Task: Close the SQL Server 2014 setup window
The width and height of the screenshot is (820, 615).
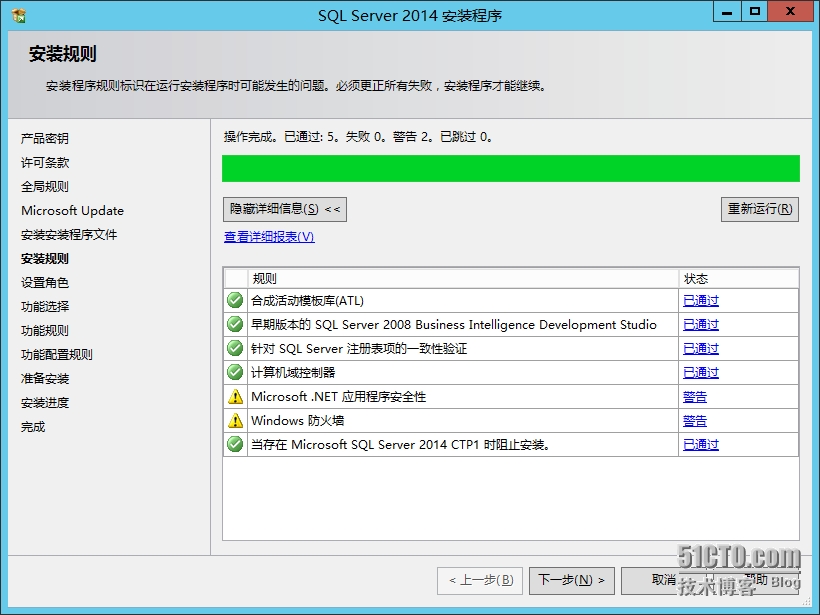Action: click(x=790, y=12)
